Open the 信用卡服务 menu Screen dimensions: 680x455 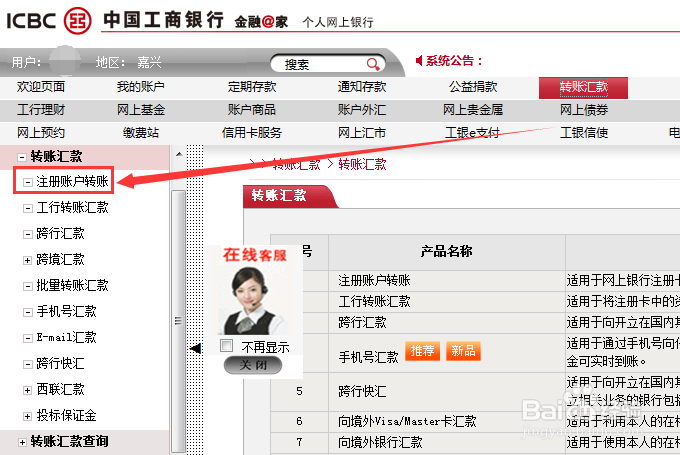click(252, 133)
